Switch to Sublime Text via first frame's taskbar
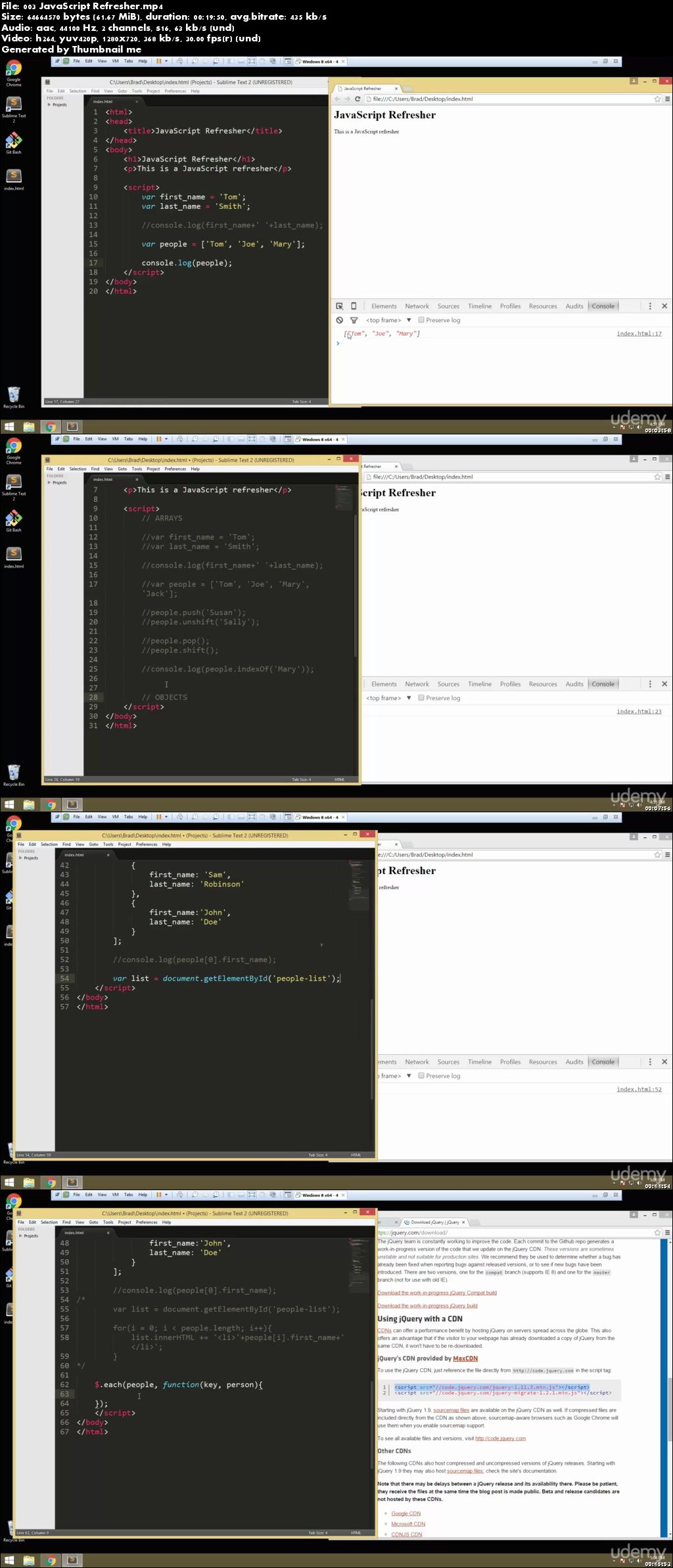Image resolution: width=673 pixels, height=1568 pixels. click(72, 427)
